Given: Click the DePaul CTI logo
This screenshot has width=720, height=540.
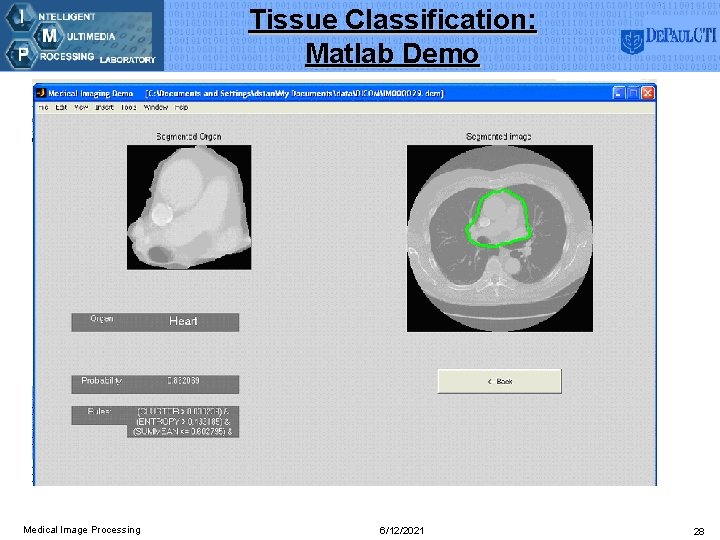Looking at the screenshot, I should [669, 39].
